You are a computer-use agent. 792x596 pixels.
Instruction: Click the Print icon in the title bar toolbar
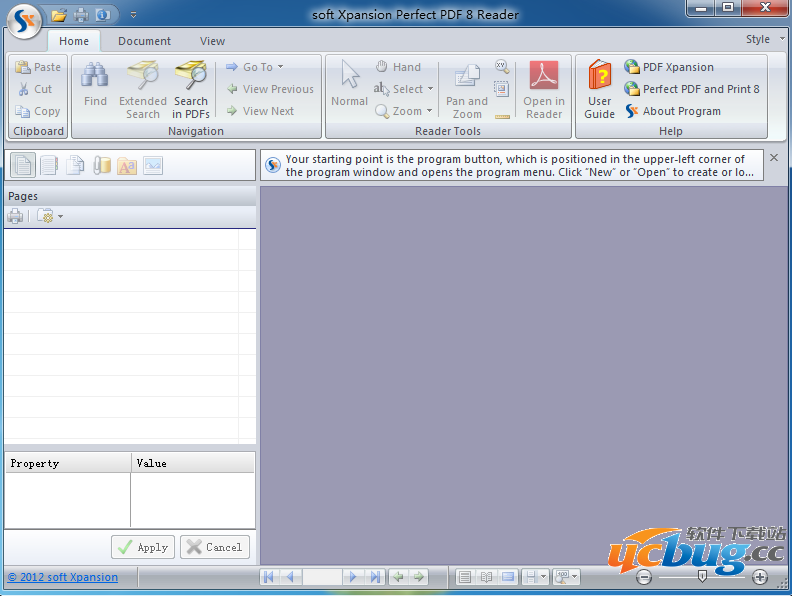coord(81,15)
